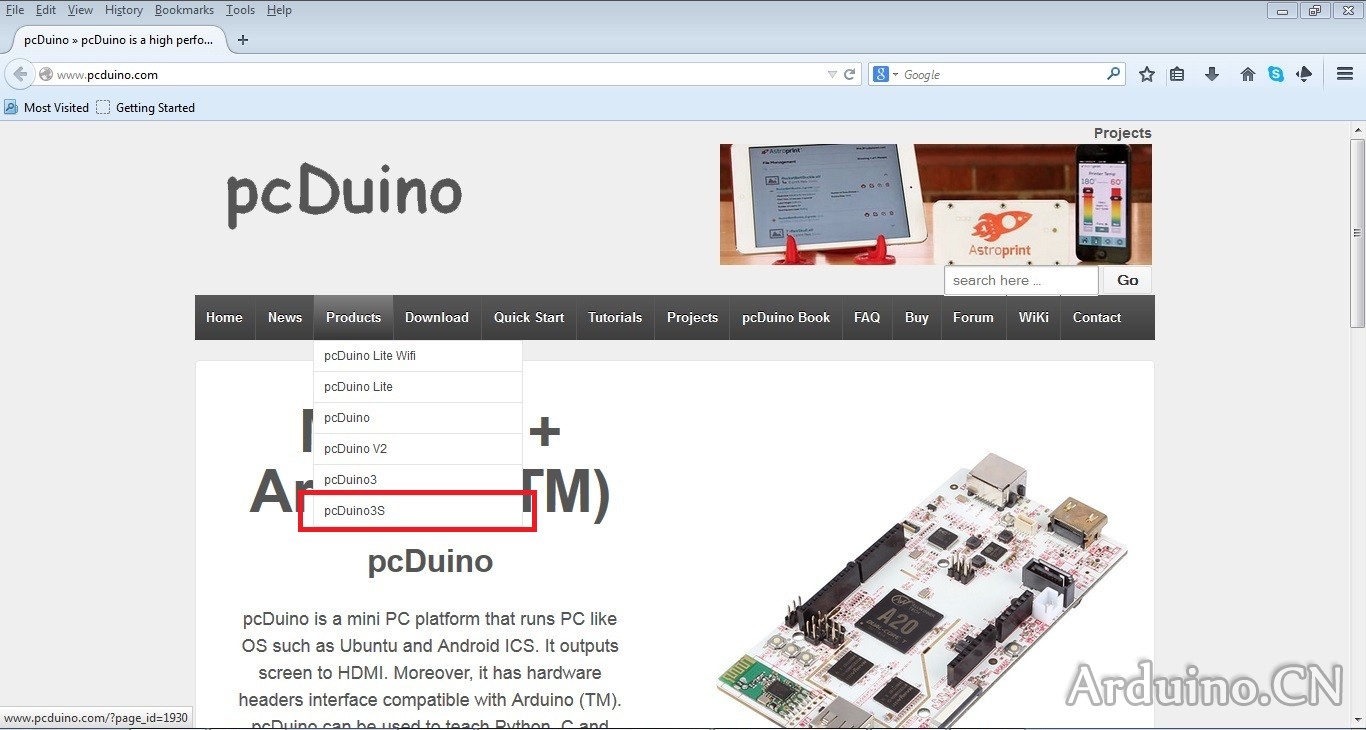The height and width of the screenshot is (730, 1366).
Task: Open the History menu
Action: coord(124,10)
